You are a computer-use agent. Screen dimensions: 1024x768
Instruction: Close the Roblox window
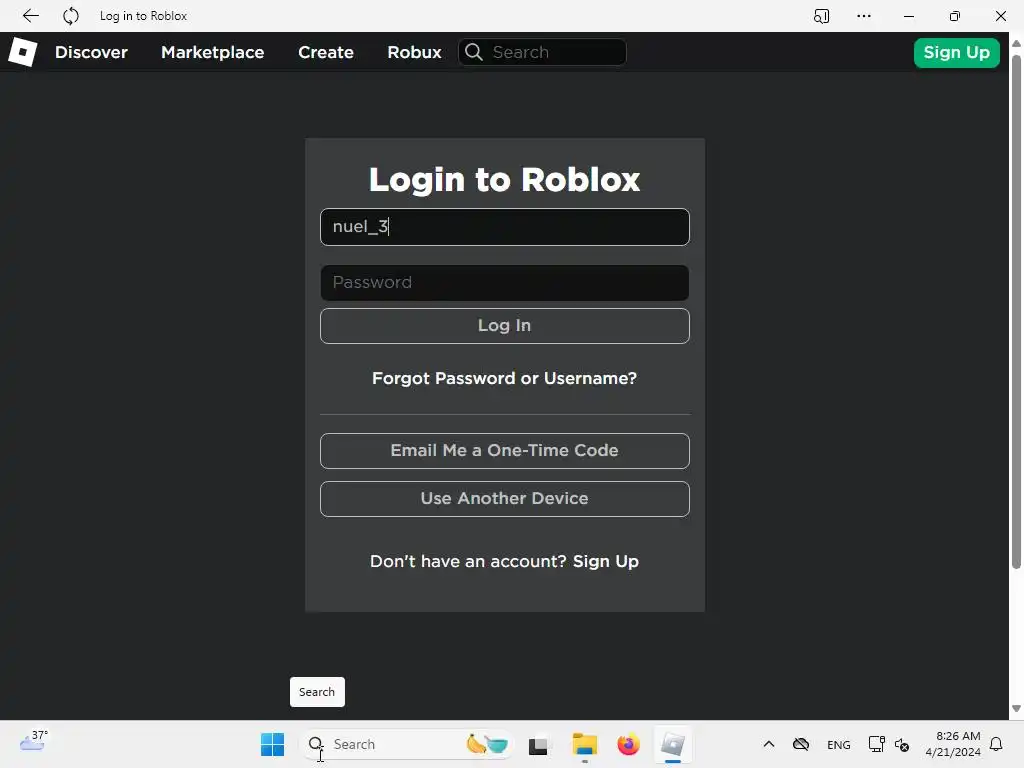coord(1000,16)
